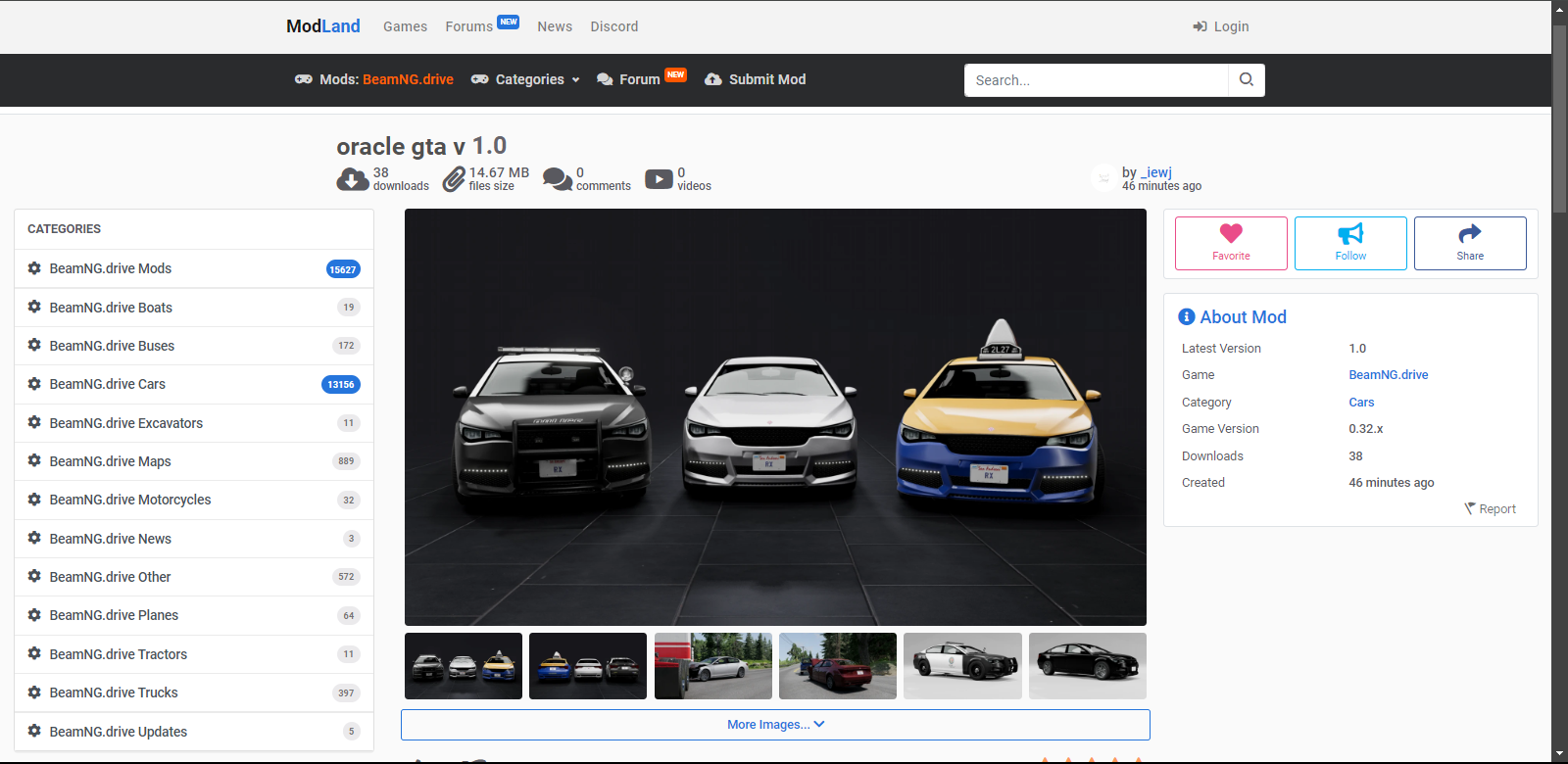Click the main mod preview image
This screenshot has height=764, width=1568.
click(x=775, y=417)
